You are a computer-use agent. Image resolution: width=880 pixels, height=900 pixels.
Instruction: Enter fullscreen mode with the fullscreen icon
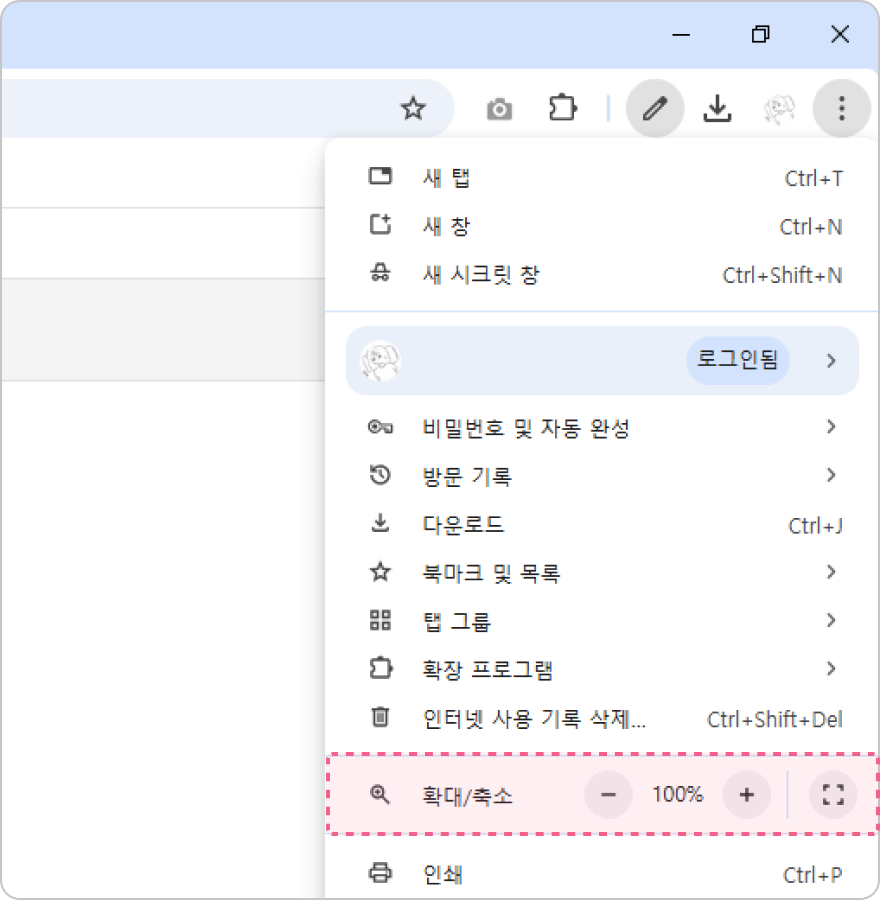click(x=833, y=795)
